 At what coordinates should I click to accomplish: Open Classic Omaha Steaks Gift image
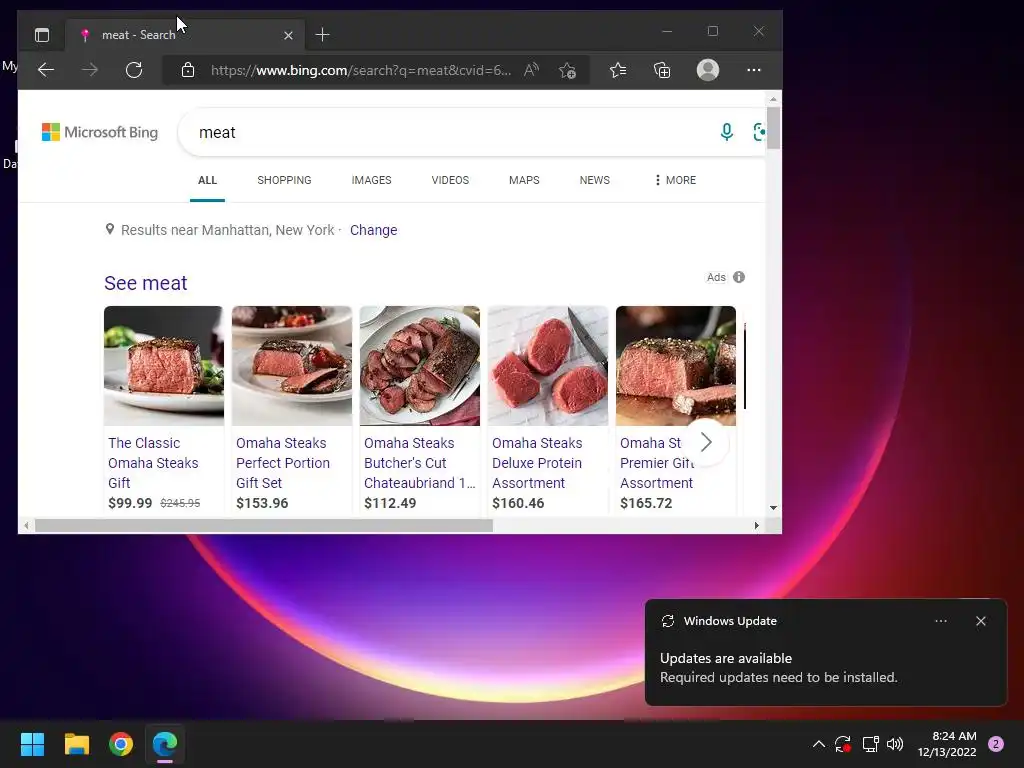[163, 366]
